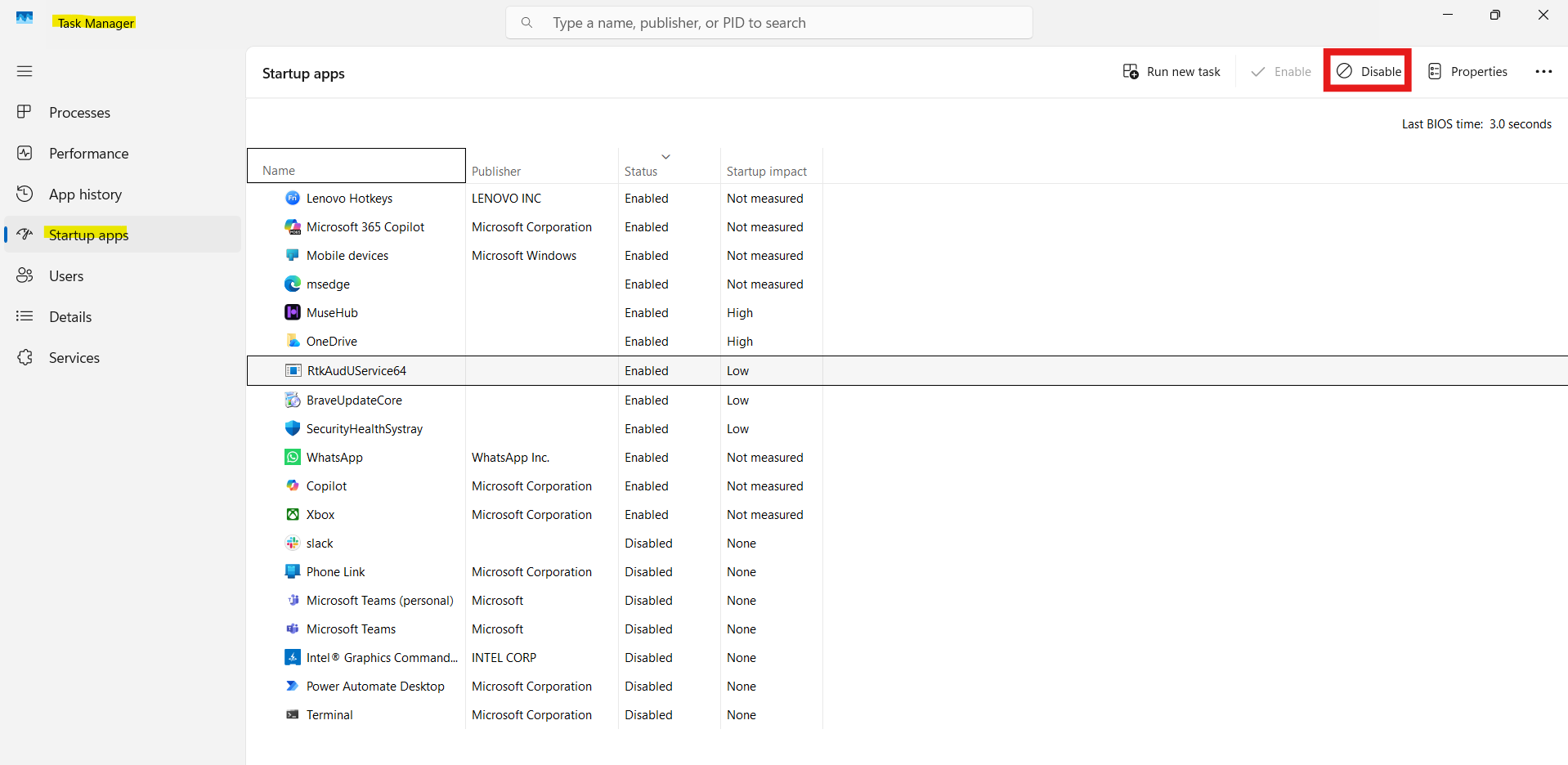
Task: Switch to the Performance section
Action: point(88,153)
